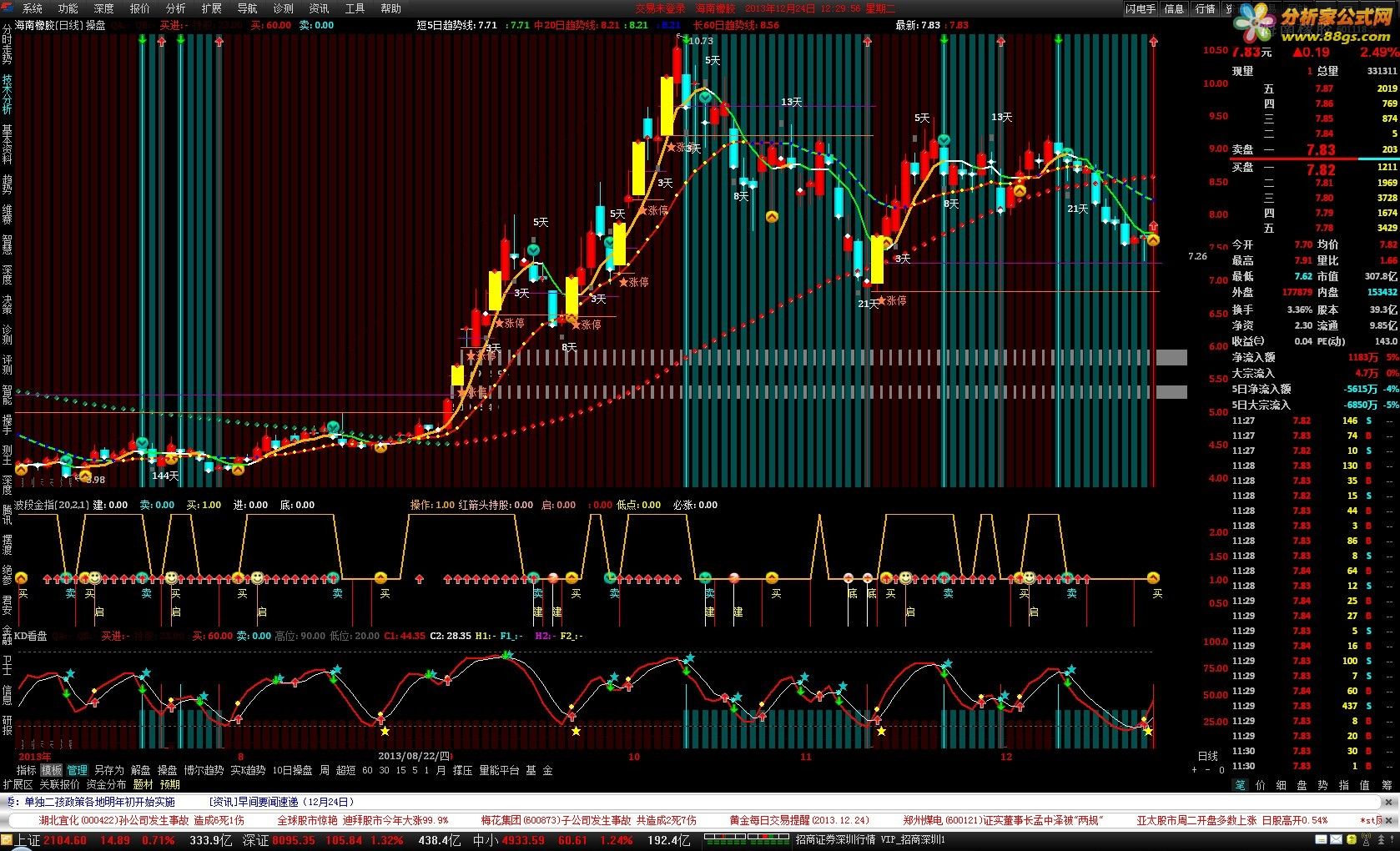
Task: Select 分时走势 in the left sidebar
Action: (7, 45)
